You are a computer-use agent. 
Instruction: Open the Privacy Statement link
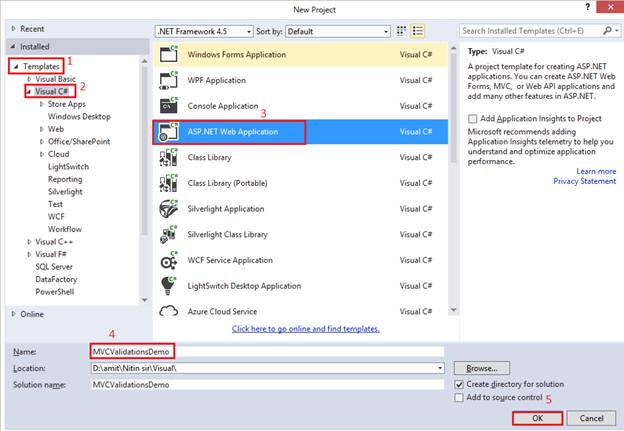pyautogui.click(x=585, y=181)
